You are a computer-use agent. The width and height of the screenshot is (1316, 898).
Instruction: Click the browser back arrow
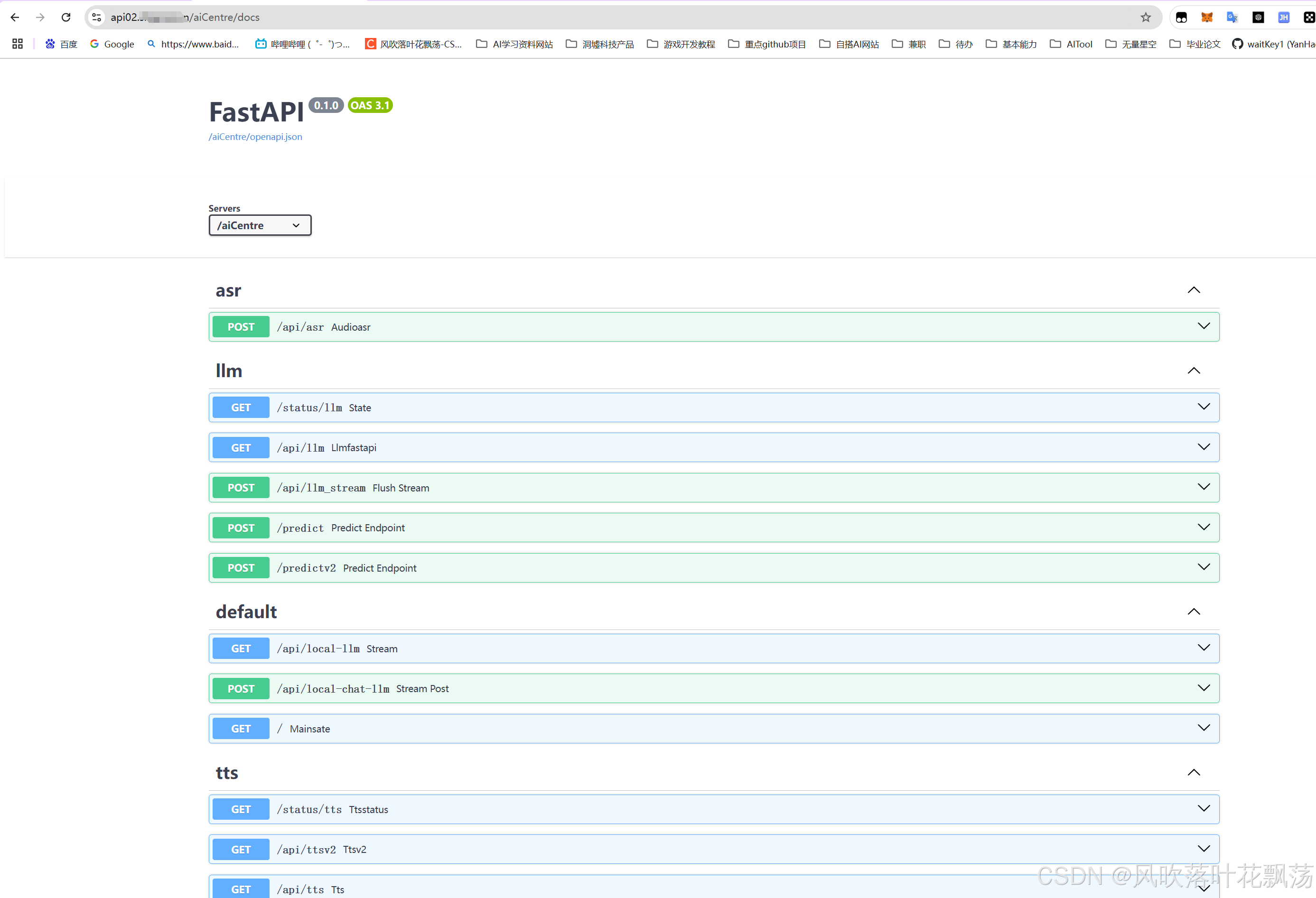pos(15,17)
